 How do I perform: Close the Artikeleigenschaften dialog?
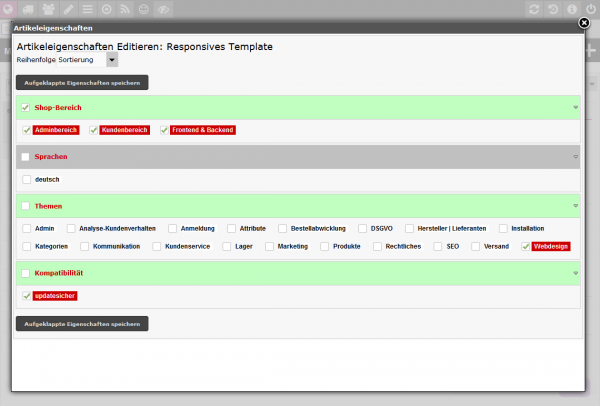584,21
